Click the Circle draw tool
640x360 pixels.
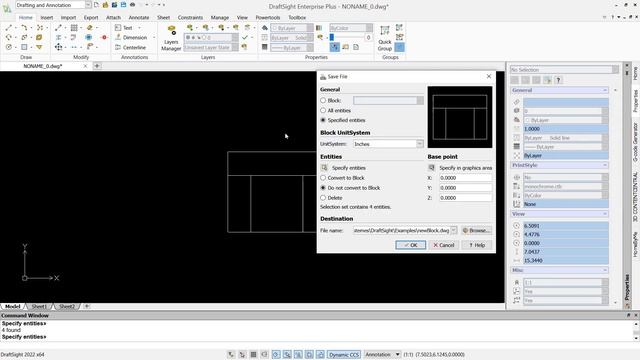9,47
